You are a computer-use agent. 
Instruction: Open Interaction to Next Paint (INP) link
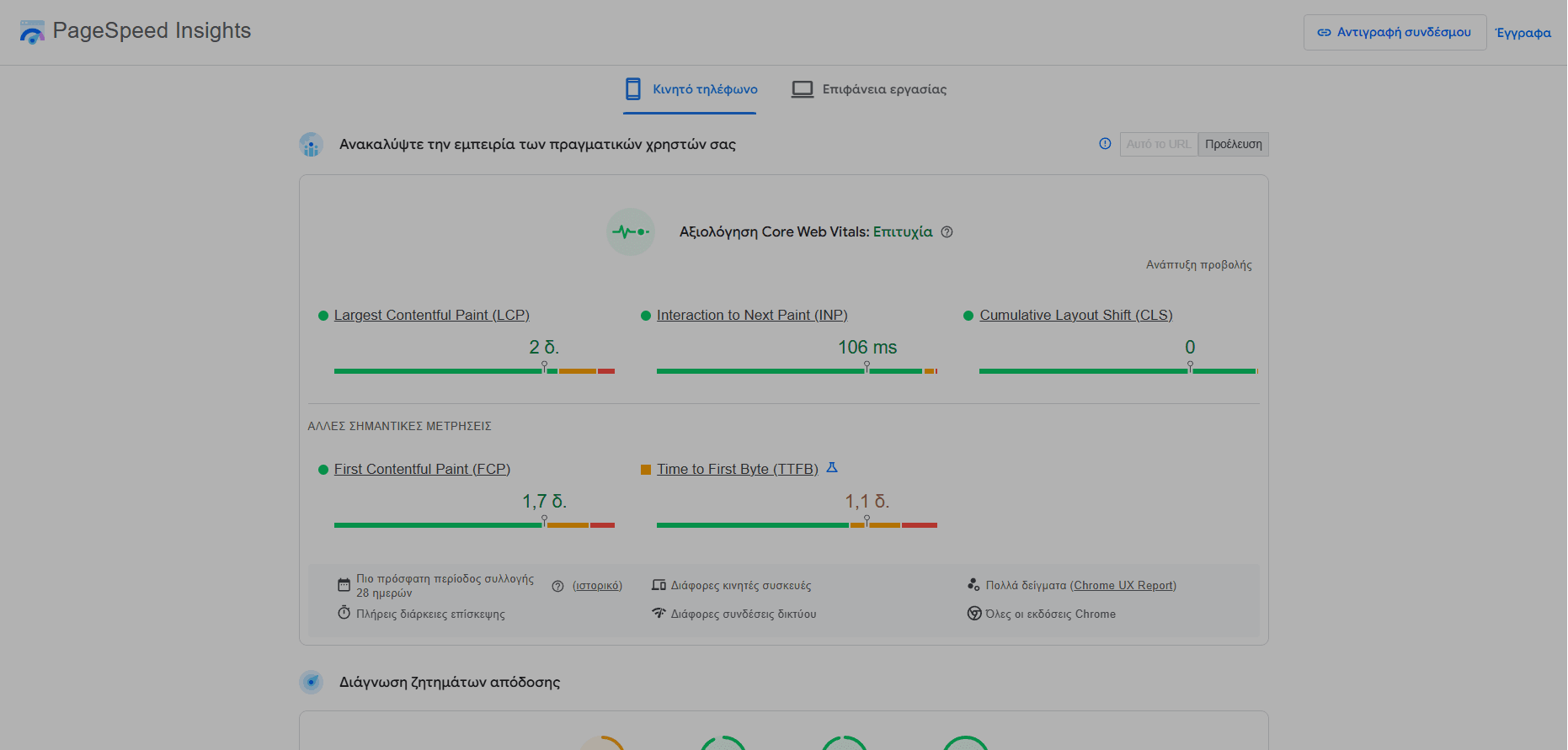pos(752,315)
